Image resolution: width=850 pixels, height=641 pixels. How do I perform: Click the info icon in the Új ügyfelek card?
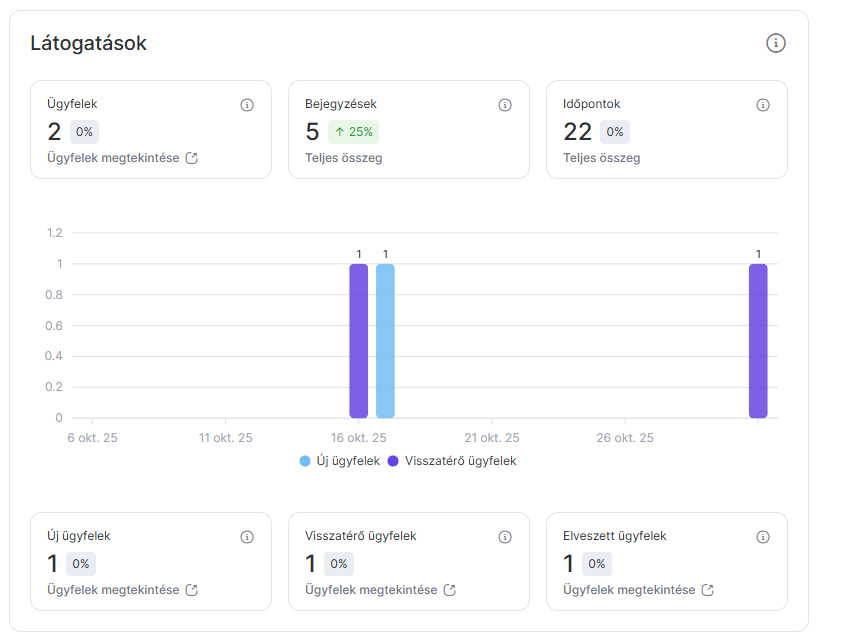(x=247, y=537)
